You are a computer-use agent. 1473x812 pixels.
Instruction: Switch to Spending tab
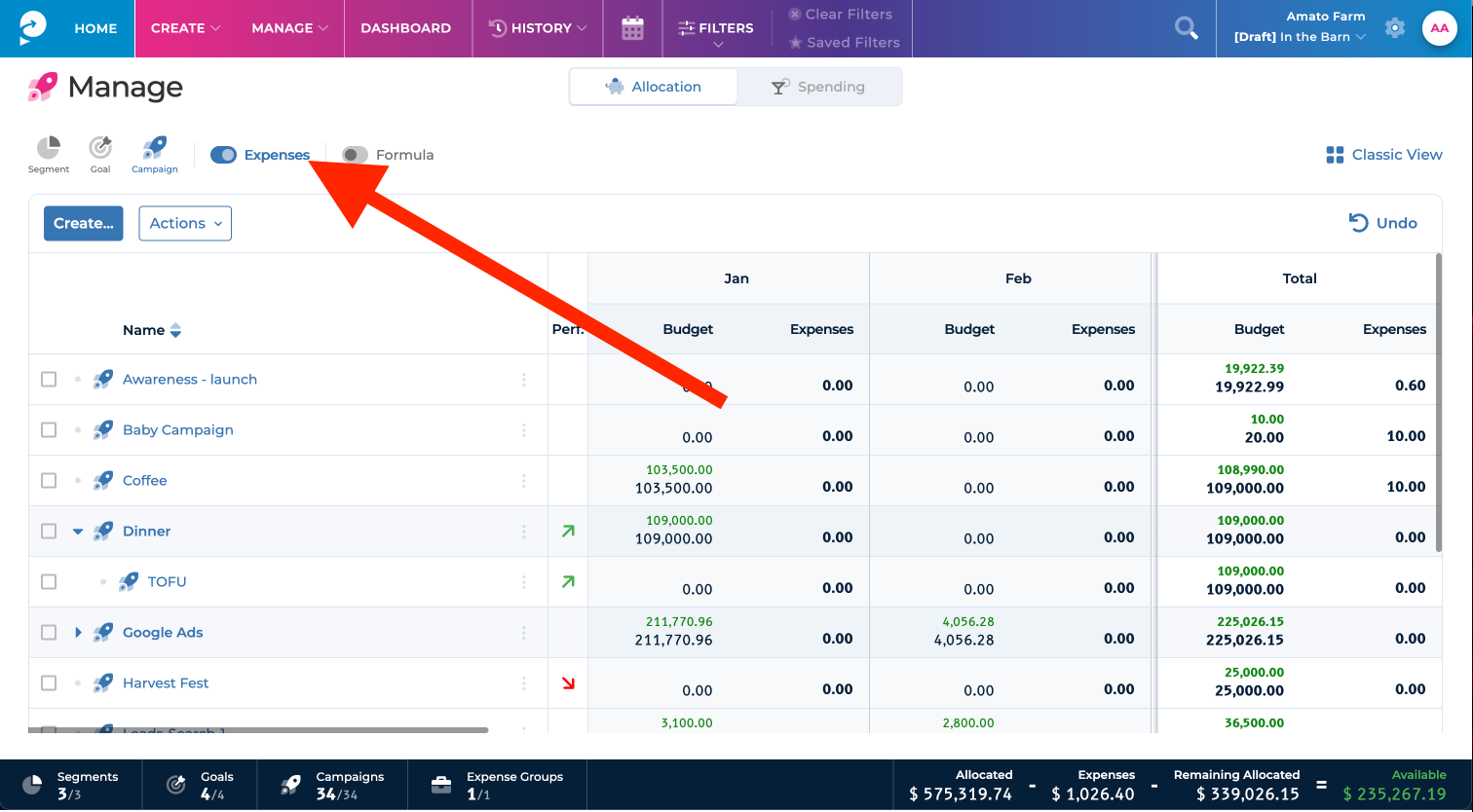tap(818, 87)
